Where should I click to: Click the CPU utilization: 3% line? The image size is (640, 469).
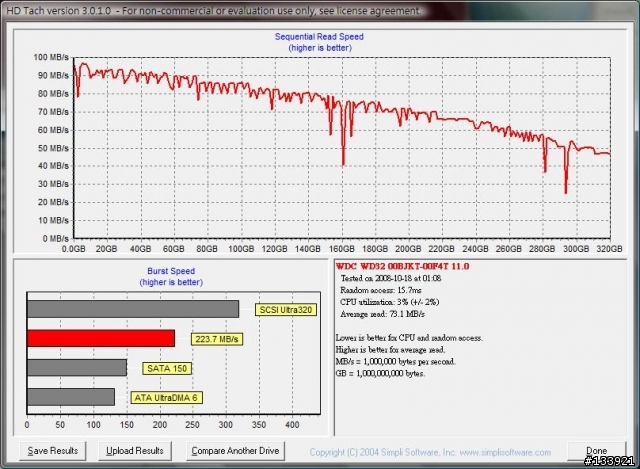[389, 302]
